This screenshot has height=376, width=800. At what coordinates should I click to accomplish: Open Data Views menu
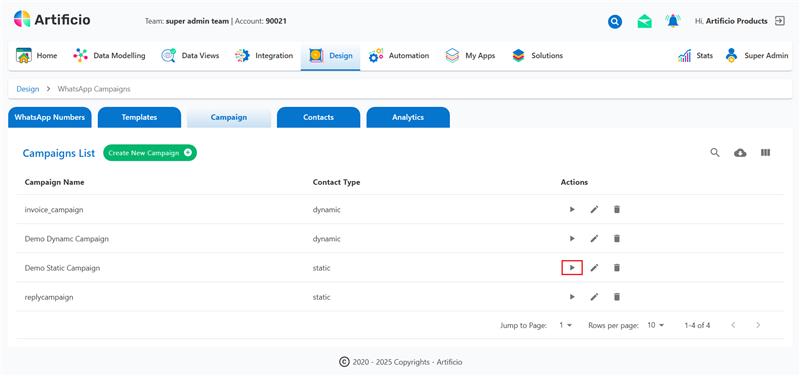190,56
